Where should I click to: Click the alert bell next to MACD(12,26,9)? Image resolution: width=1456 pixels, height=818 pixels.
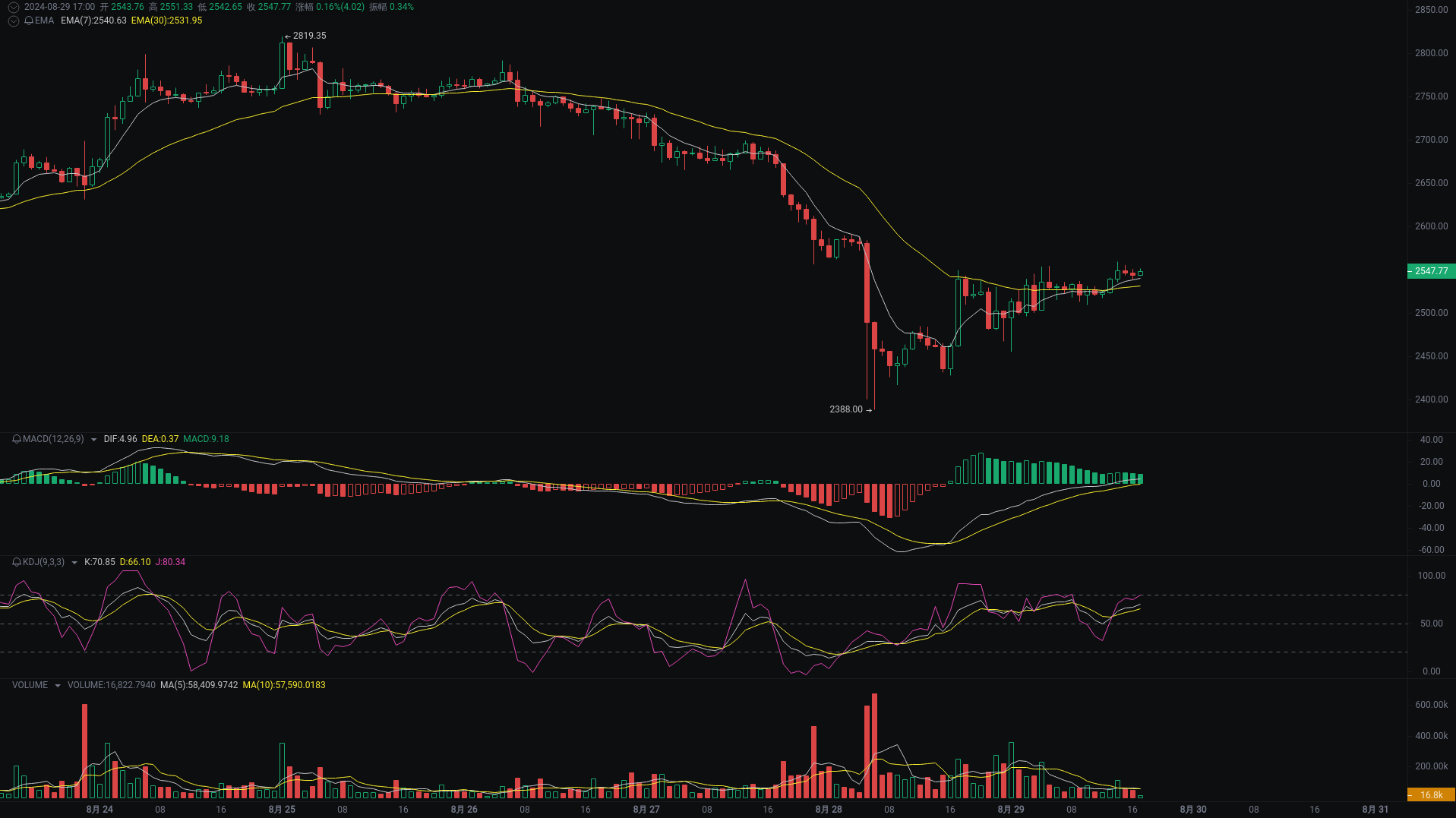(x=17, y=439)
